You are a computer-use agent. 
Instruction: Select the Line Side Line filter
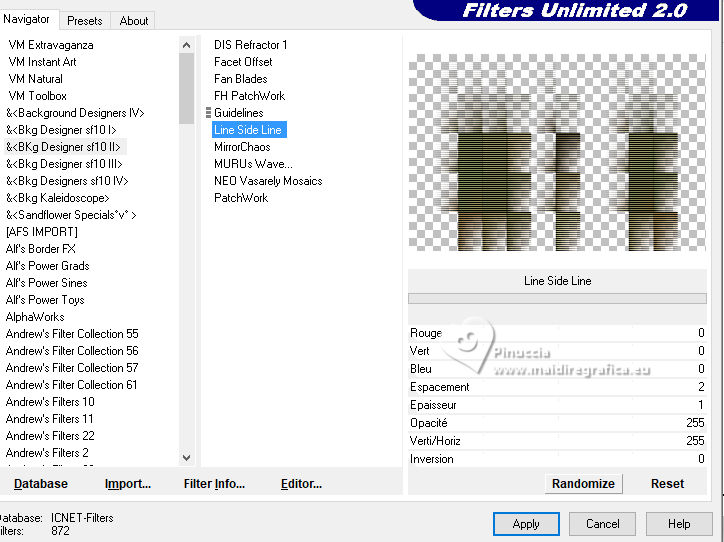249,130
